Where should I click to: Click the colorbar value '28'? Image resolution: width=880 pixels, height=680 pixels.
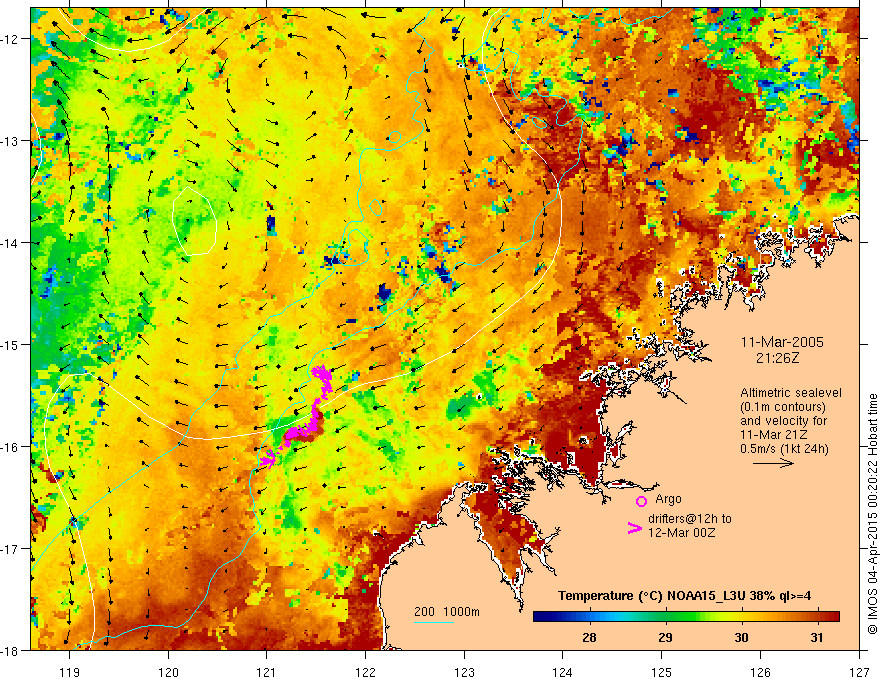[x=589, y=637]
